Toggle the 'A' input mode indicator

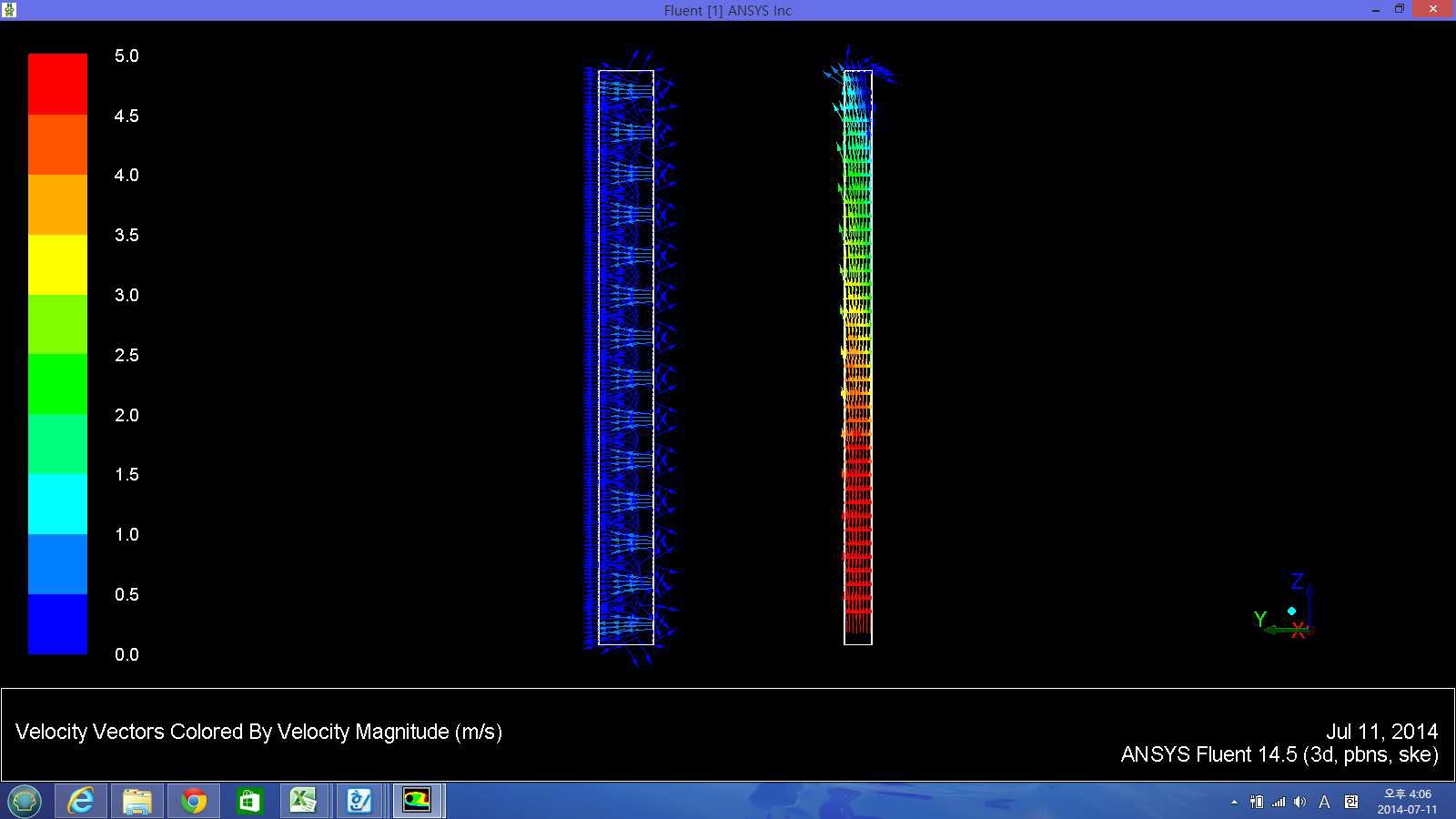pos(1324,802)
